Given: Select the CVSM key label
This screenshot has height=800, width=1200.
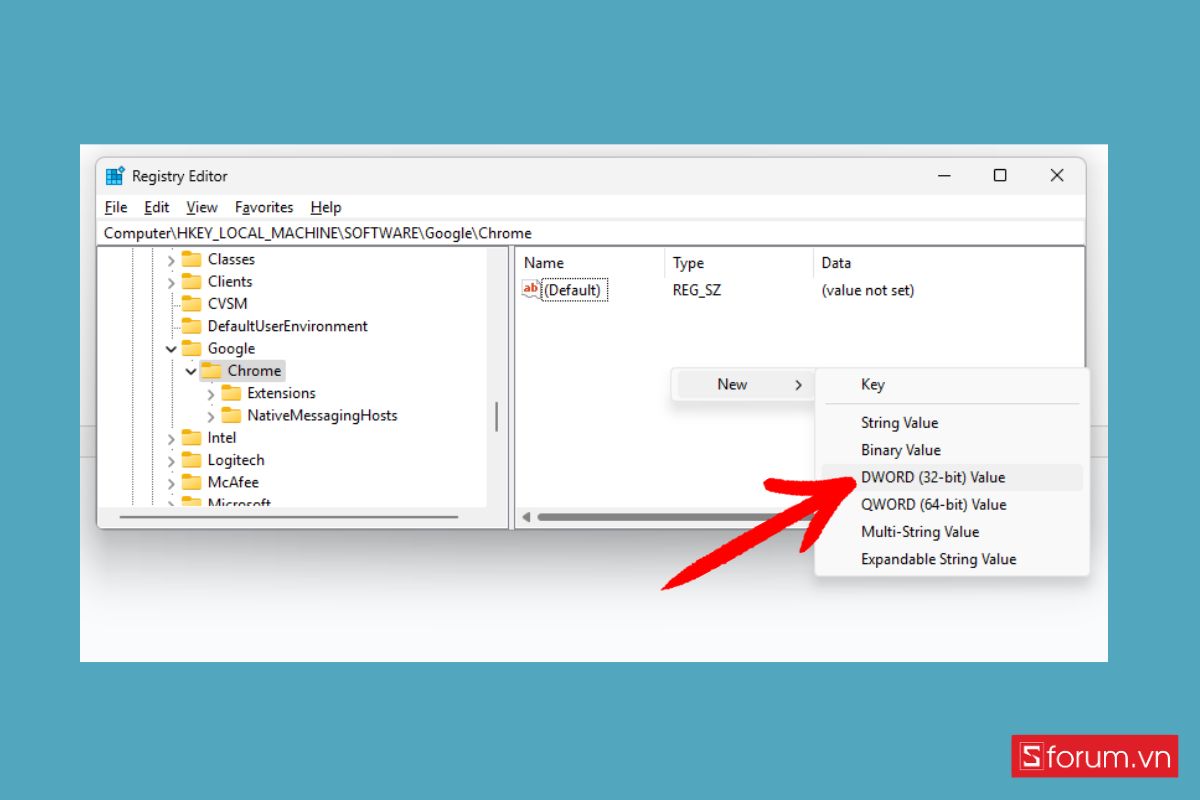Looking at the screenshot, I should [227, 303].
